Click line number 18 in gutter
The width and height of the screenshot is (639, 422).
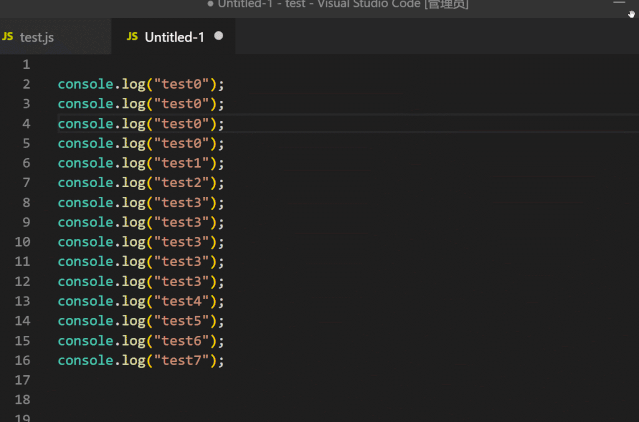[x=22, y=400]
